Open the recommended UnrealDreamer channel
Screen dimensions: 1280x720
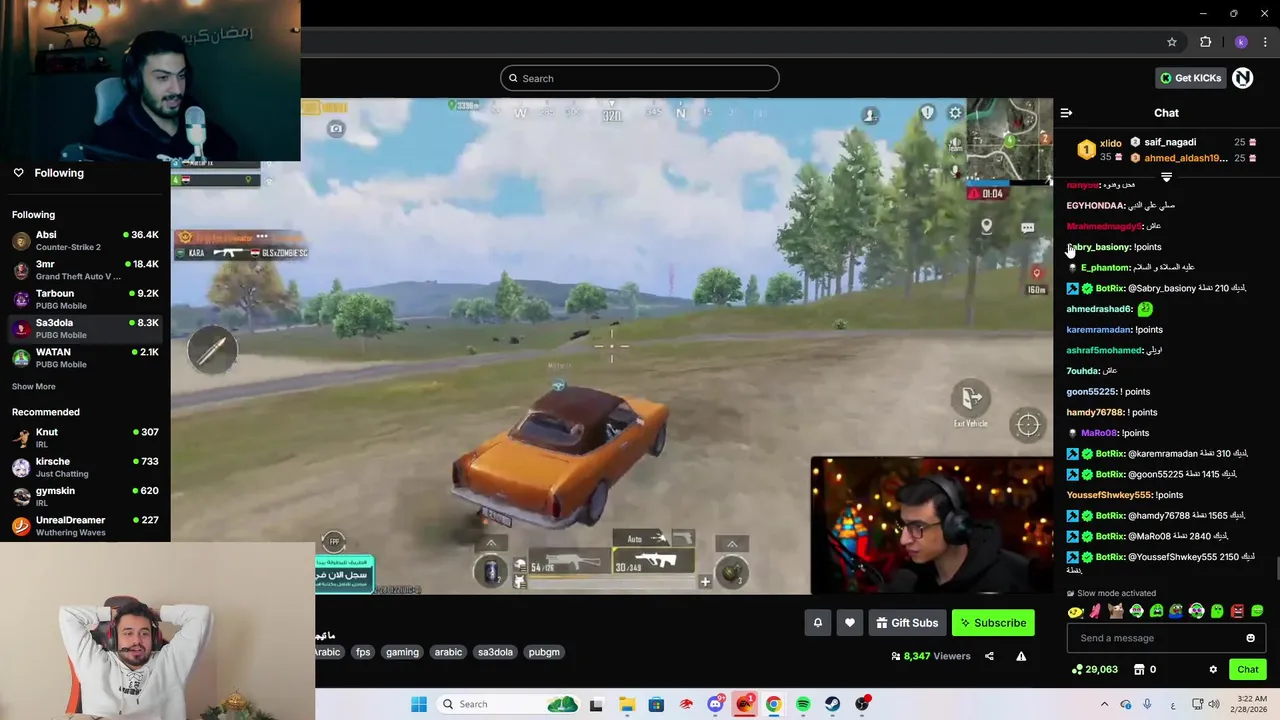coord(85,525)
